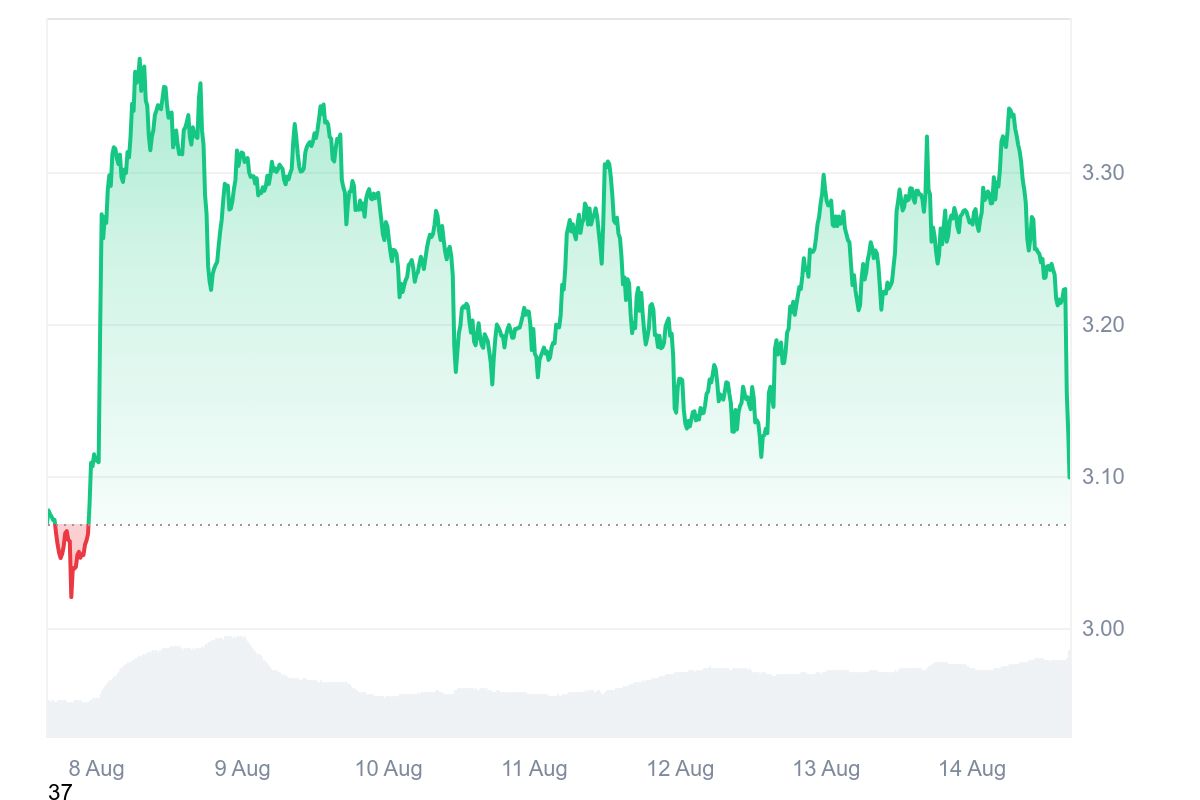Click the lowest point of red line segment

tap(71, 596)
